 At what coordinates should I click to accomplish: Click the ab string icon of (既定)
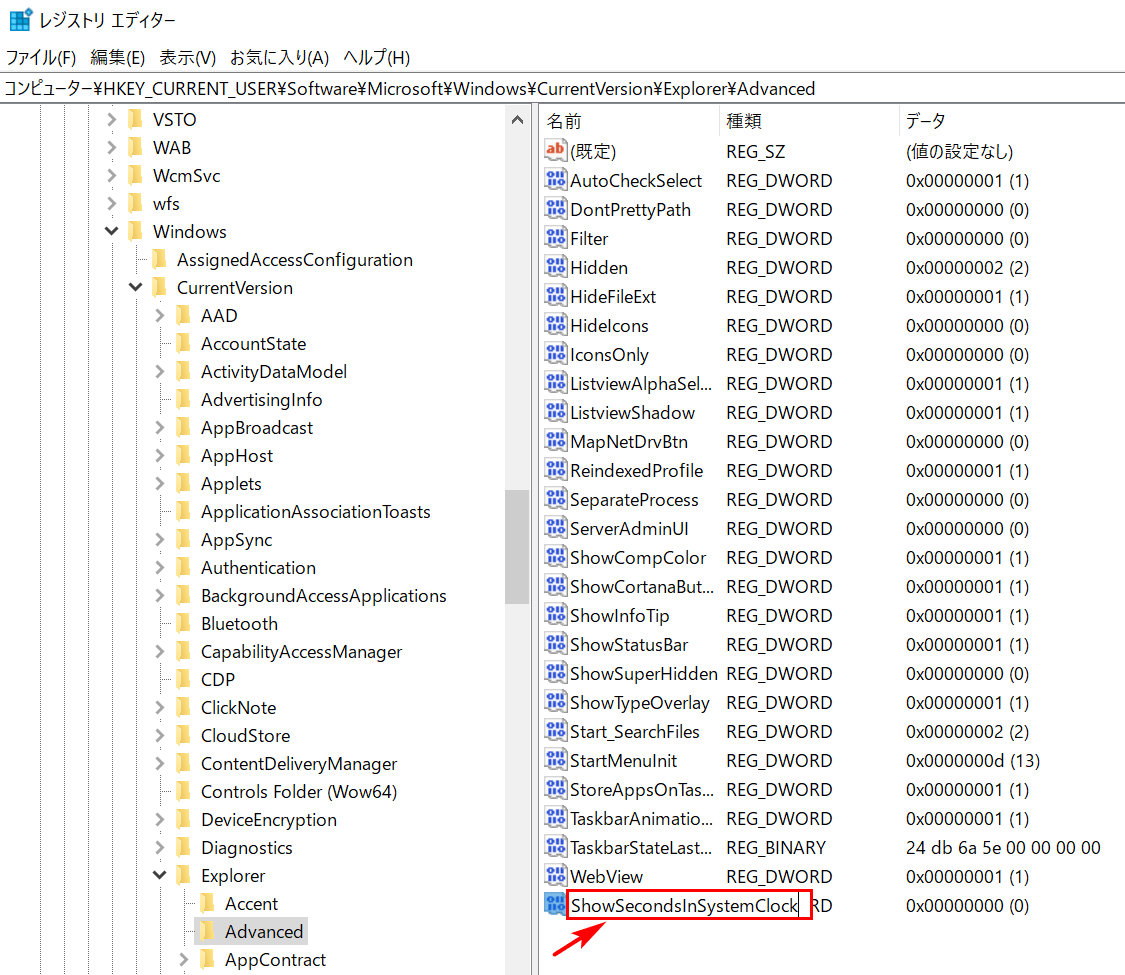click(555, 151)
